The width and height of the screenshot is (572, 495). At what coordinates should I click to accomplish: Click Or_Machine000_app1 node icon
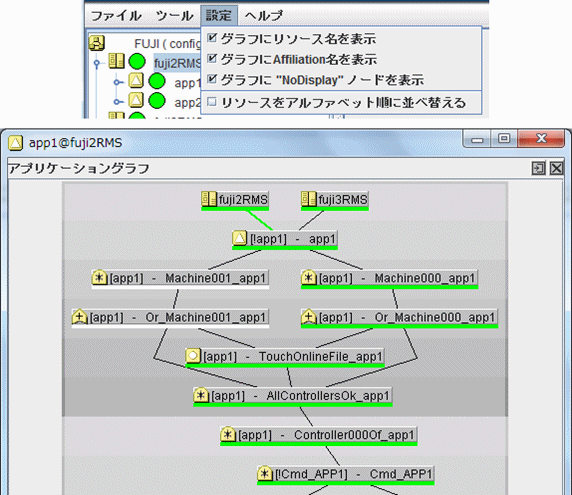click(309, 317)
